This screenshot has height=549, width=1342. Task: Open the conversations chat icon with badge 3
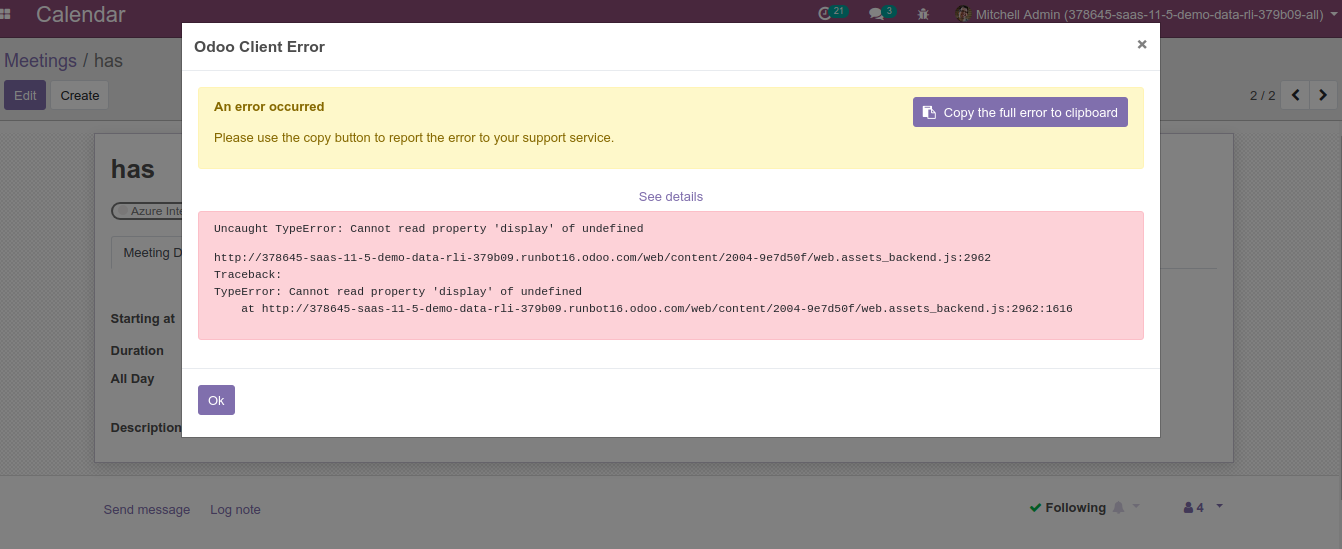coord(881,13)
